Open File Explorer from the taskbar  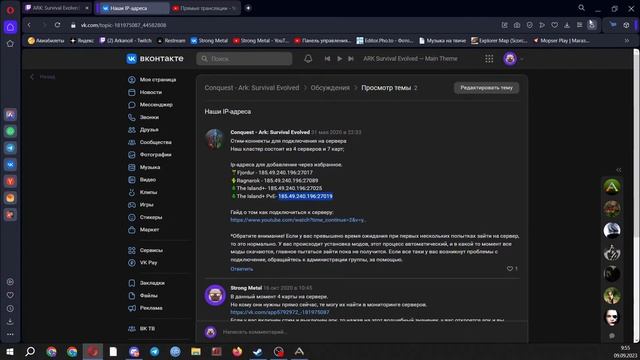(196, 351)
